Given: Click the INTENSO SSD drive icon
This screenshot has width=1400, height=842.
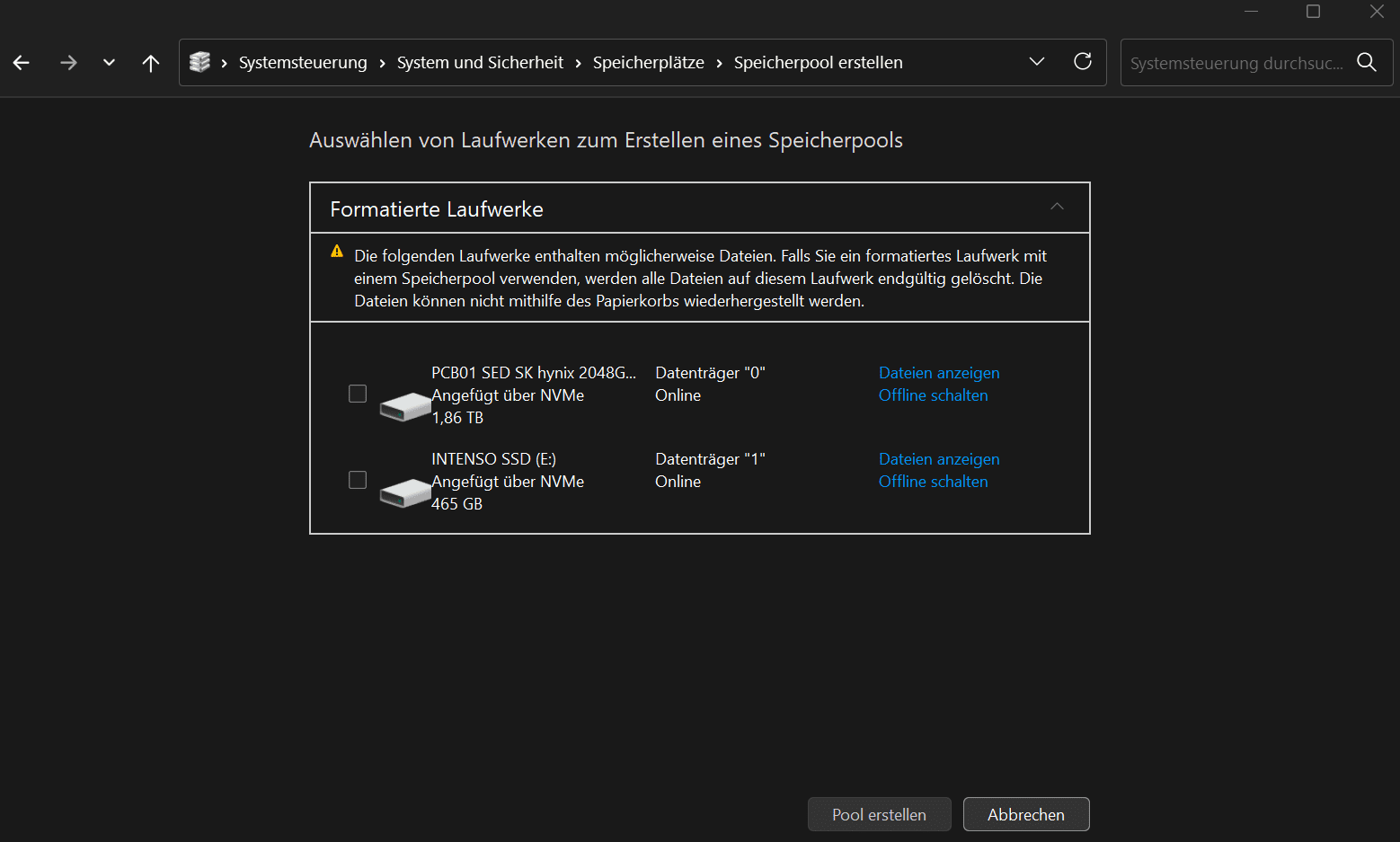Looking at the screenshot, I should [x=404, y=492].
